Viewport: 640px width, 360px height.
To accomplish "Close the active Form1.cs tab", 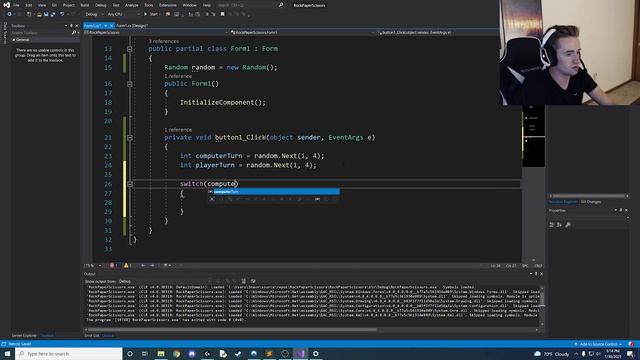I will 111,26.
